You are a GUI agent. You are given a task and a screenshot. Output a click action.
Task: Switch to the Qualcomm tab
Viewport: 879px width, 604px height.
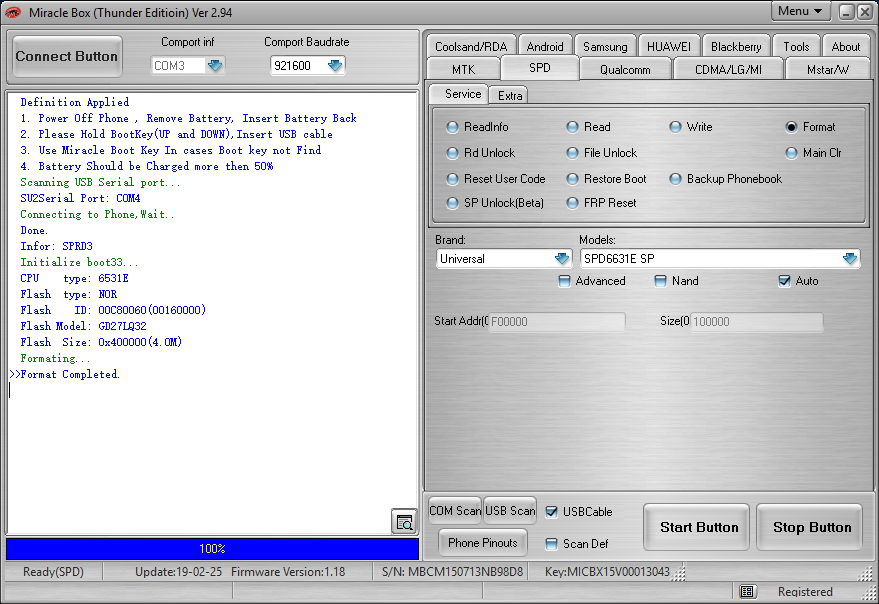click(625, 70)
